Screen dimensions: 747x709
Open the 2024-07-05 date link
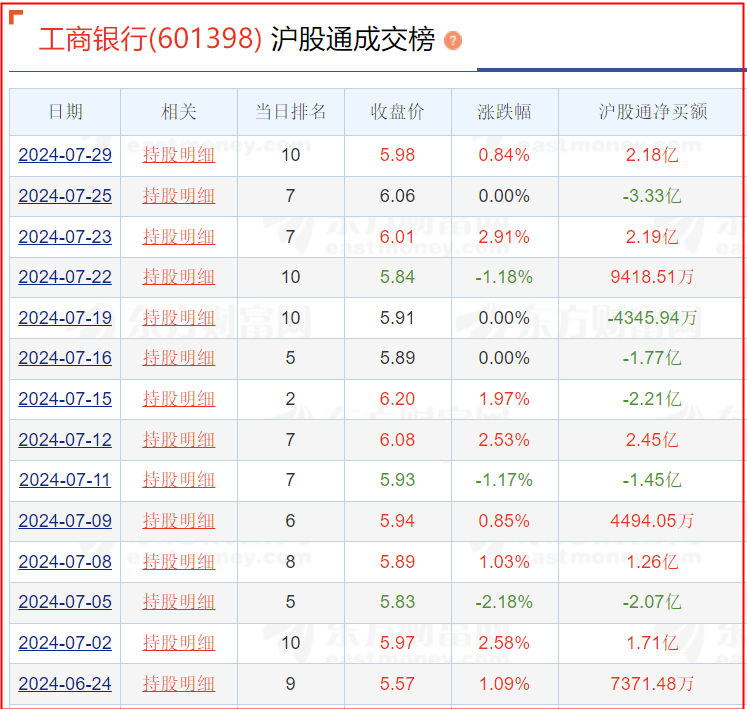[65, 602]
